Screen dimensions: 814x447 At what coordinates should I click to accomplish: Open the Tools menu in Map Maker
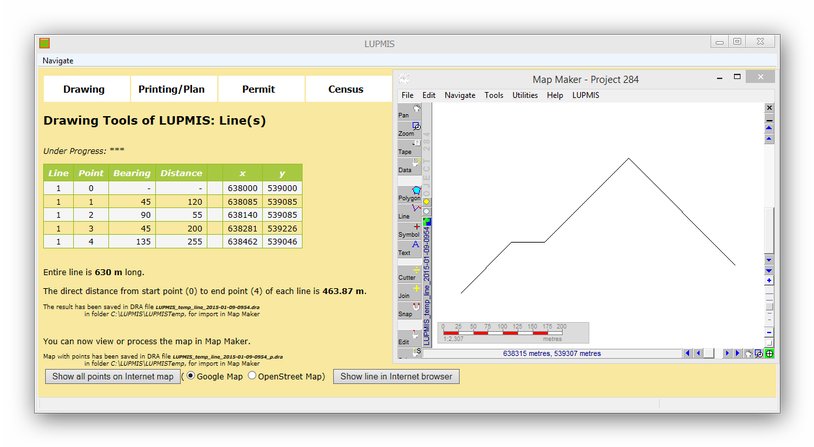tap(494, 96)
